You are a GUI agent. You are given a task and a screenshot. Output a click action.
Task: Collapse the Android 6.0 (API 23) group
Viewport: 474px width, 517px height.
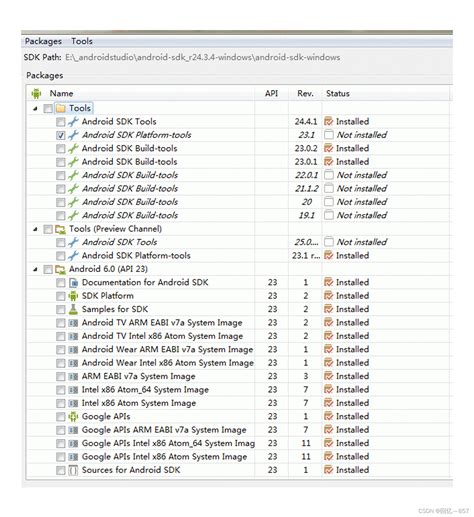point(35,269)
